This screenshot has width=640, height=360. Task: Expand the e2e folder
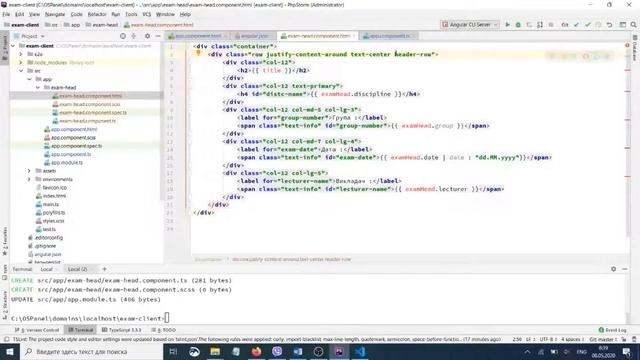click(x=21, y=54)
